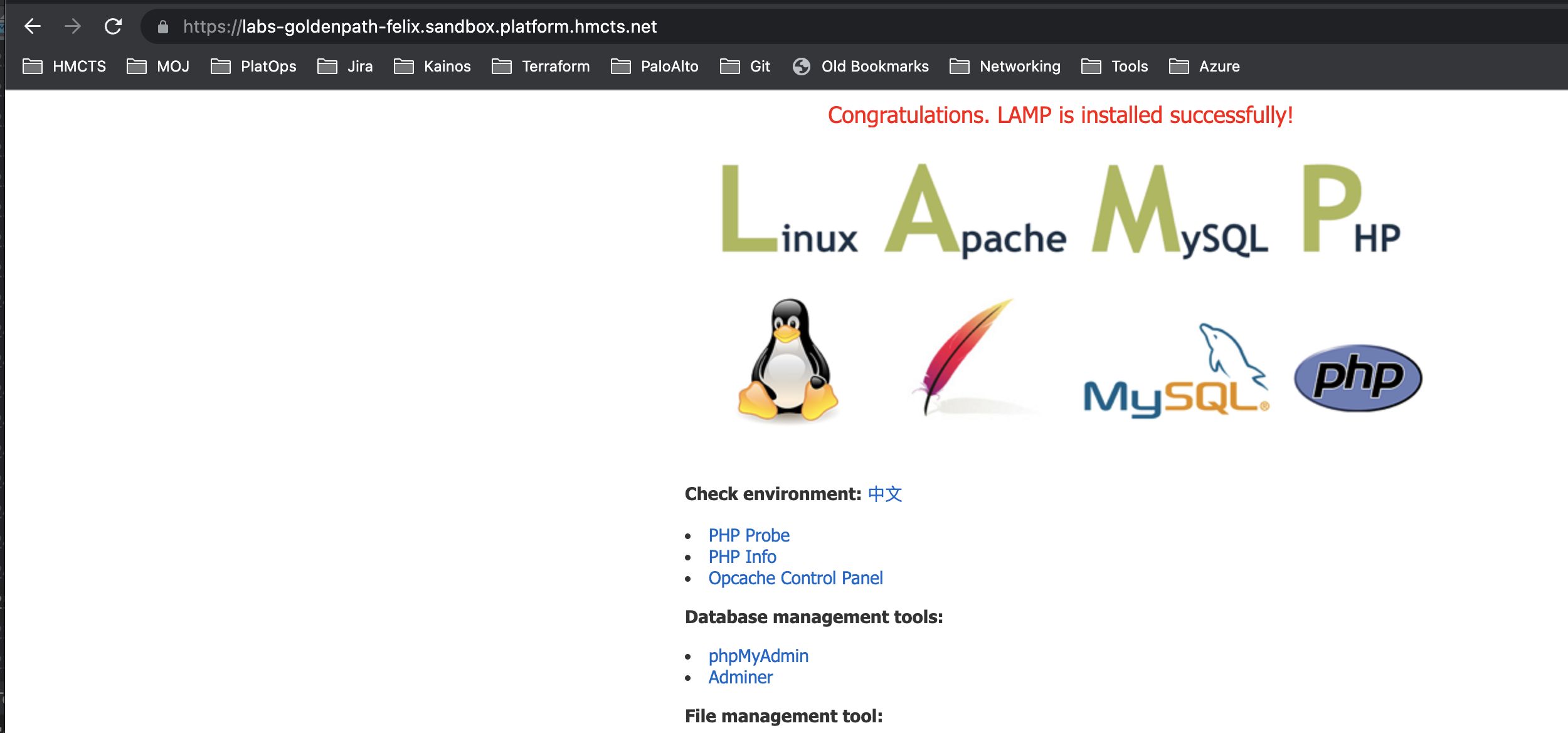
Task: Click the large MySQL wordmark
Action: click(x=1180, y=211)
